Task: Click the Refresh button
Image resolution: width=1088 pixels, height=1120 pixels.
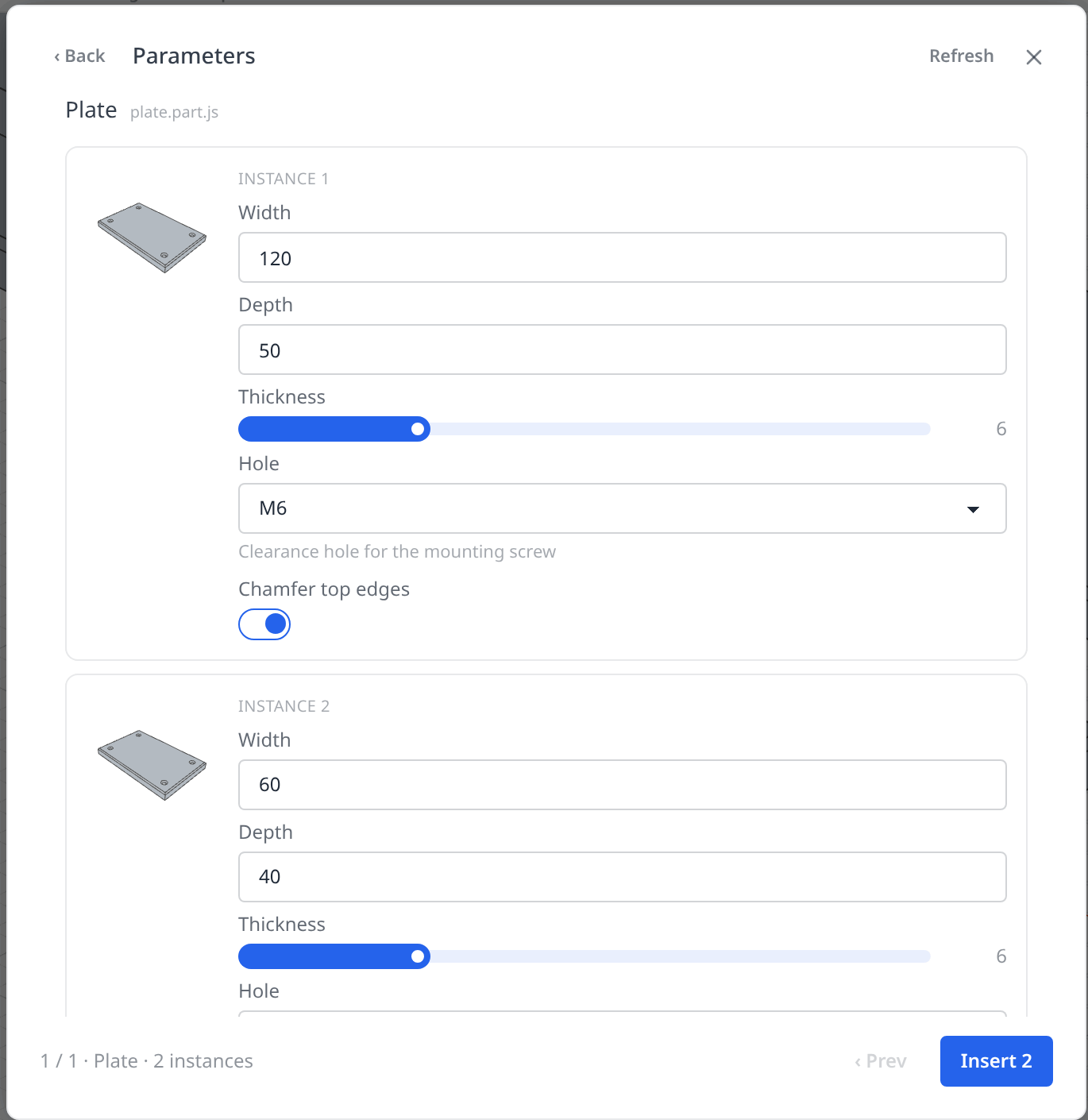Action: click(x=961, y=56)
